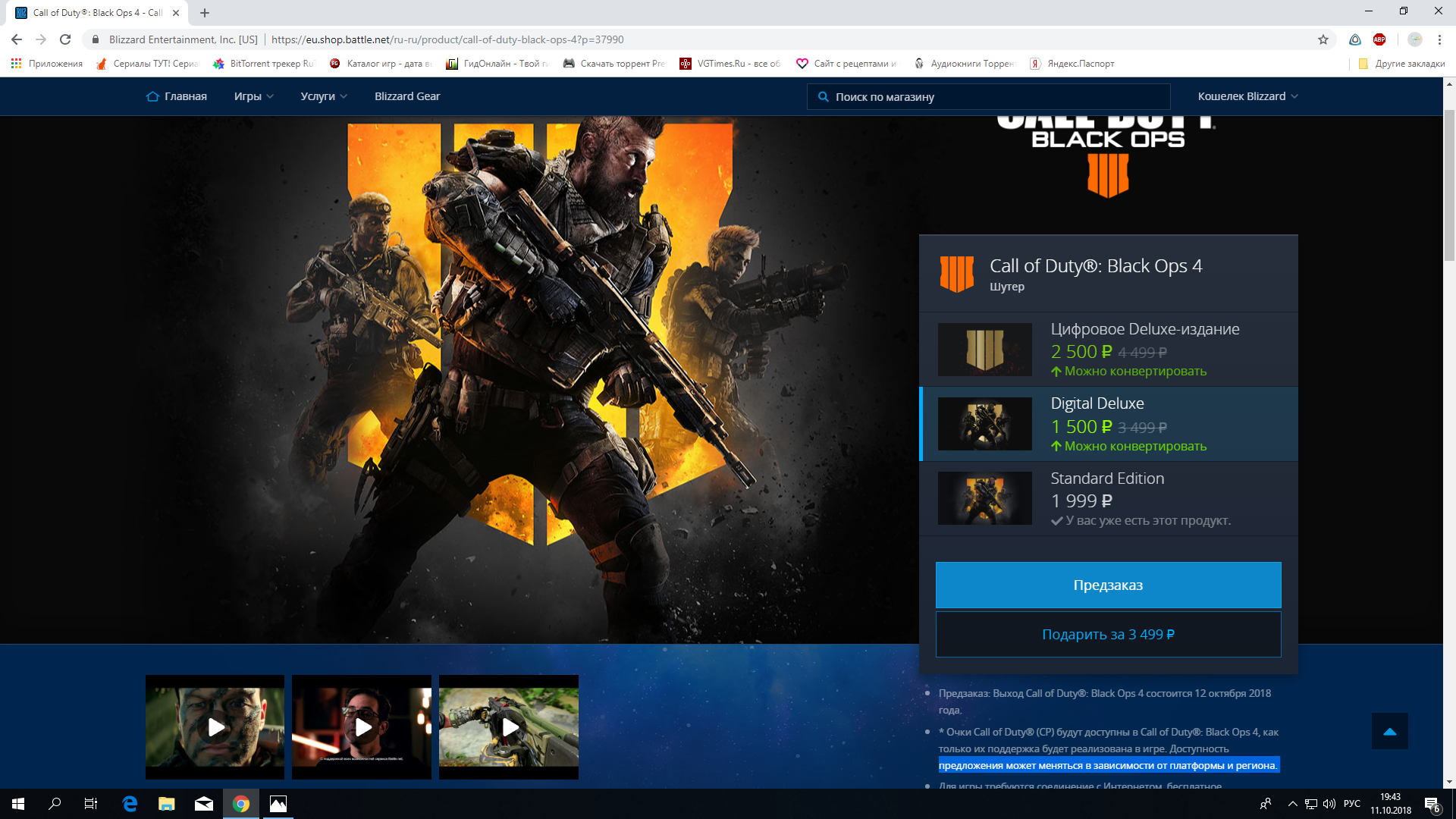
Task: Open the Кошелек Blizzard dropdown
Action: tap(1247, 96)
